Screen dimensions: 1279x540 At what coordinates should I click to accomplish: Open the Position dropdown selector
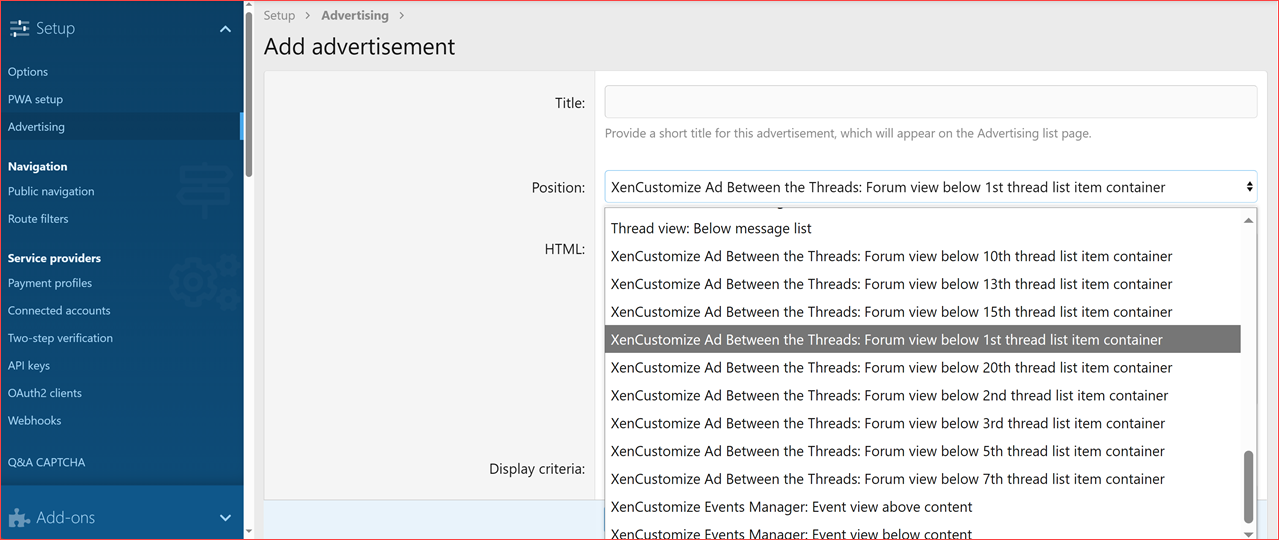[x=930, y=187]
